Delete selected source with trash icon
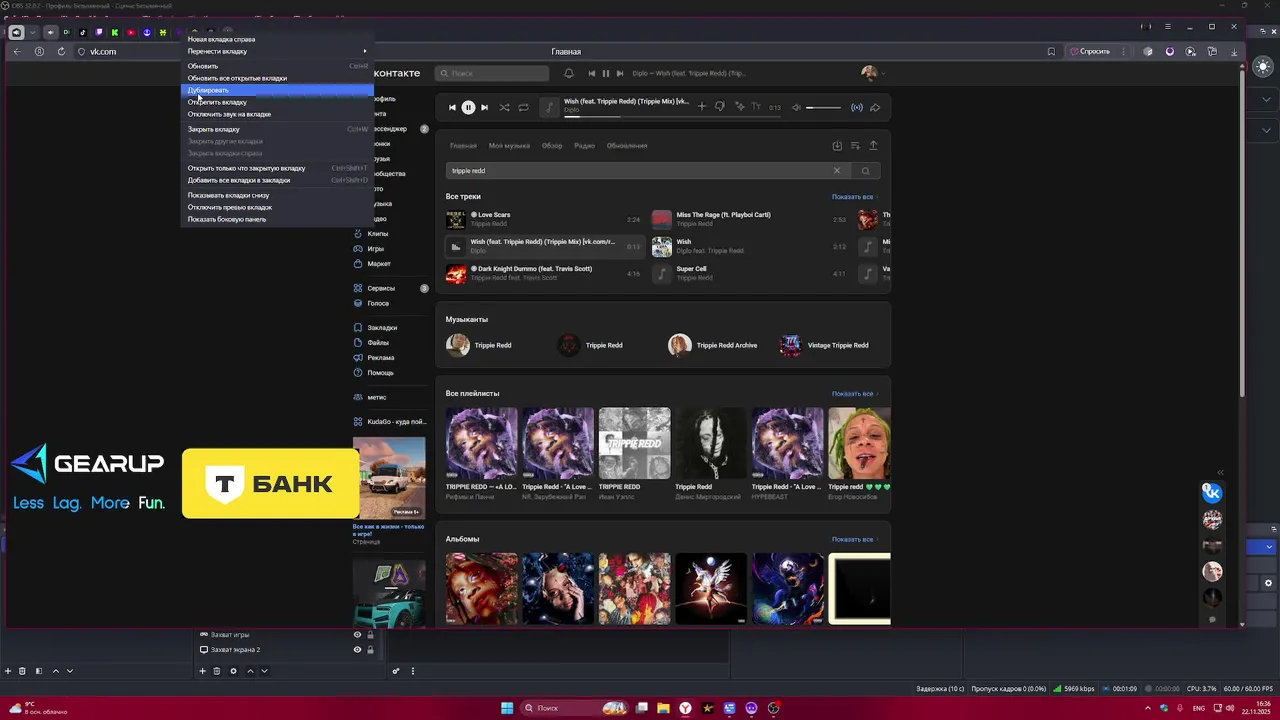The height and width of the screenshot is (720, 1280). (217, 671)
